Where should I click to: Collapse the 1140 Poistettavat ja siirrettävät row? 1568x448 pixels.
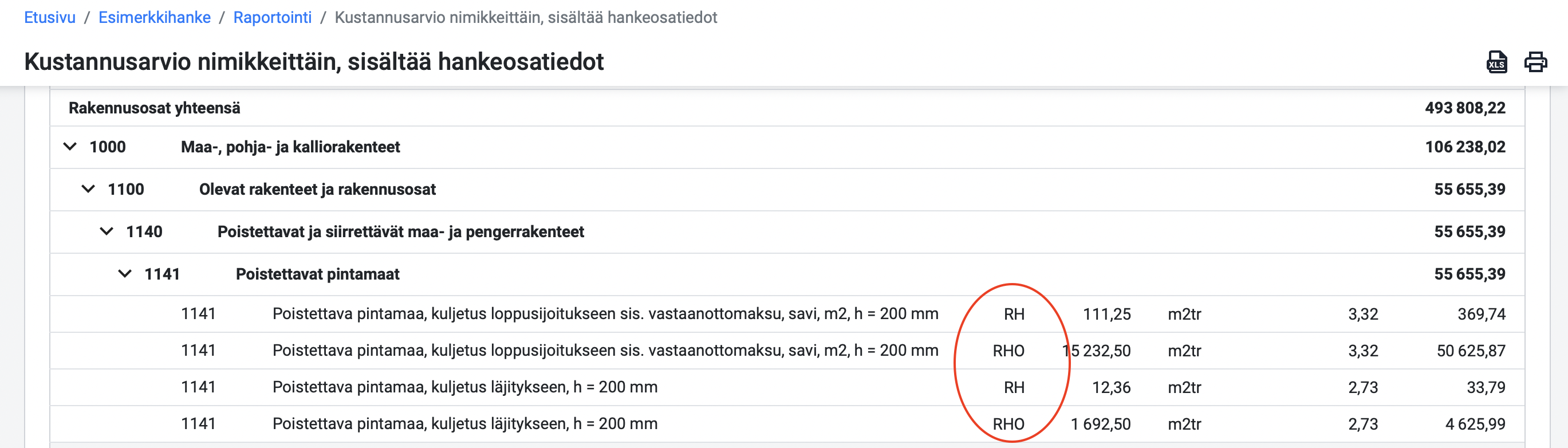[x=107, y=231]
